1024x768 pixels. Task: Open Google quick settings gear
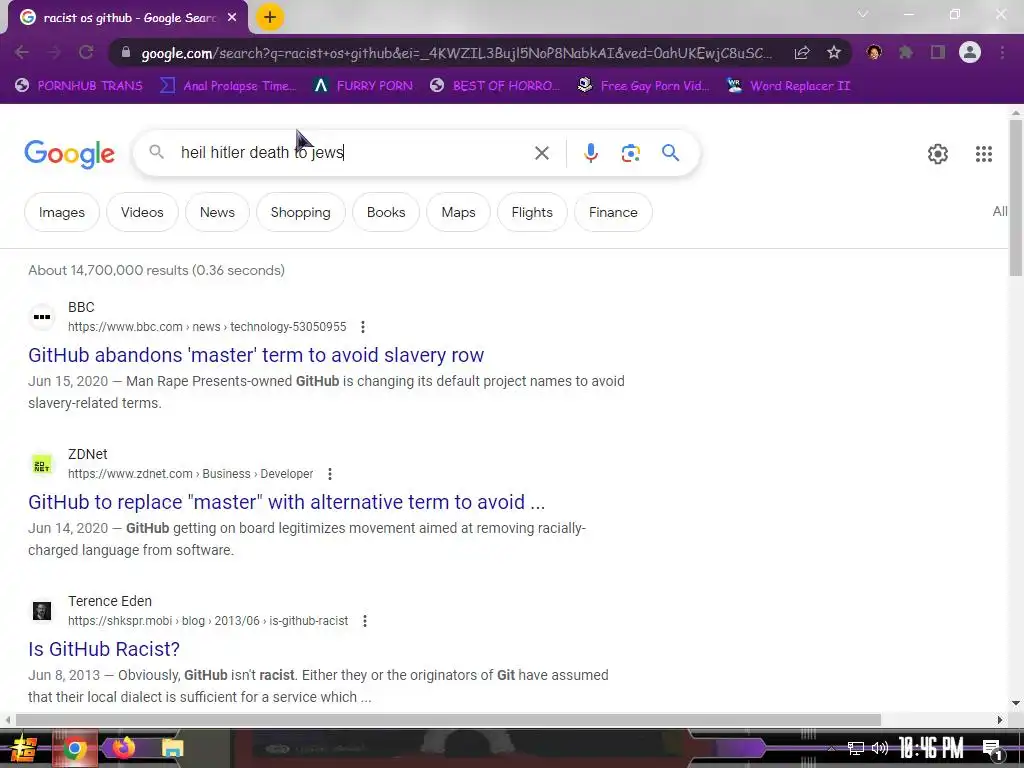pos(938,154)
